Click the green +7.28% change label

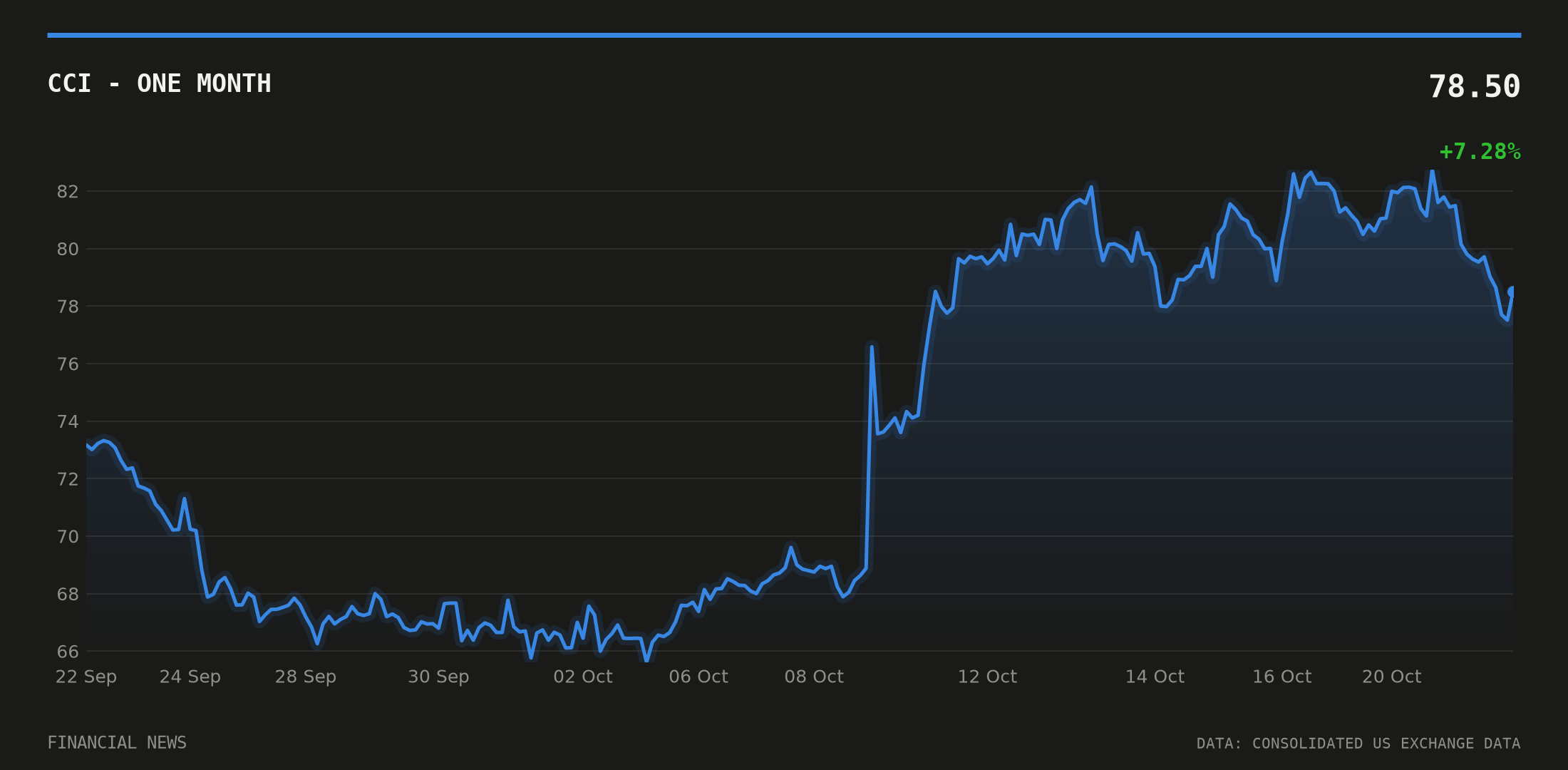1480,151
